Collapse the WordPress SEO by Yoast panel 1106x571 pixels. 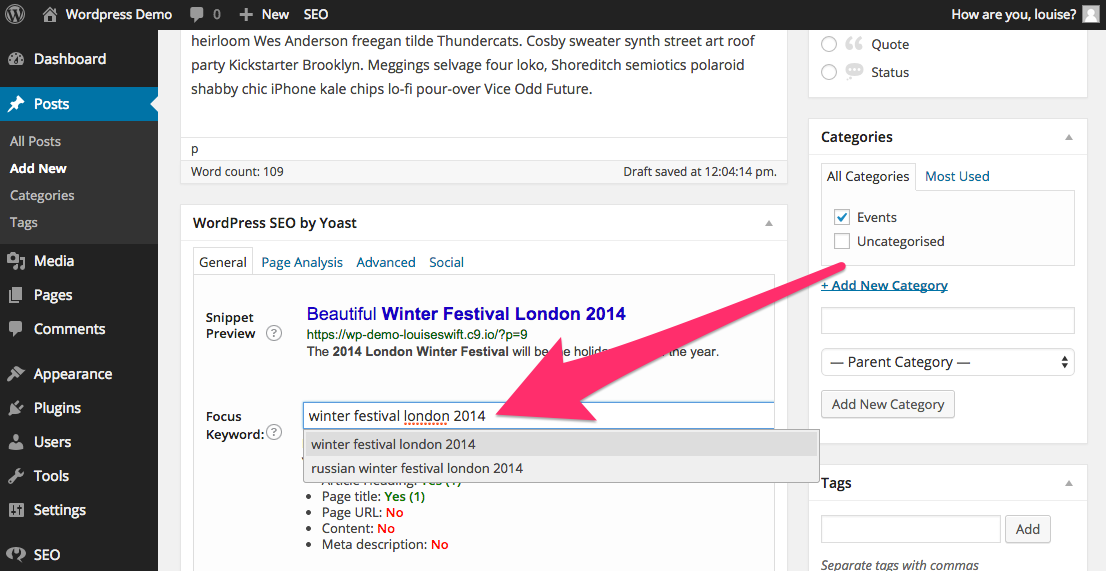(x=768, y=223)
